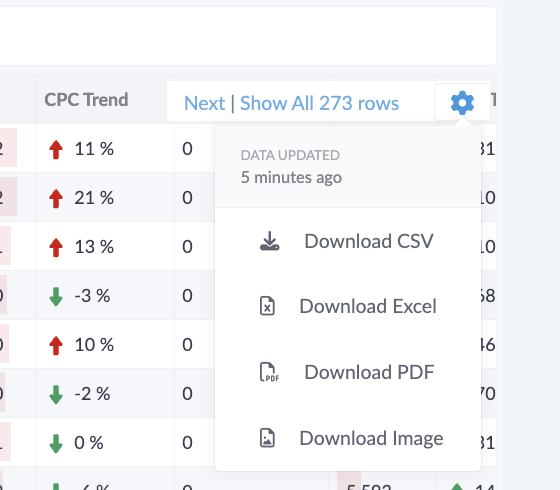The image size is (560, 490).
Task: Go to Next page of rows
Action: [x=204, y=103]
